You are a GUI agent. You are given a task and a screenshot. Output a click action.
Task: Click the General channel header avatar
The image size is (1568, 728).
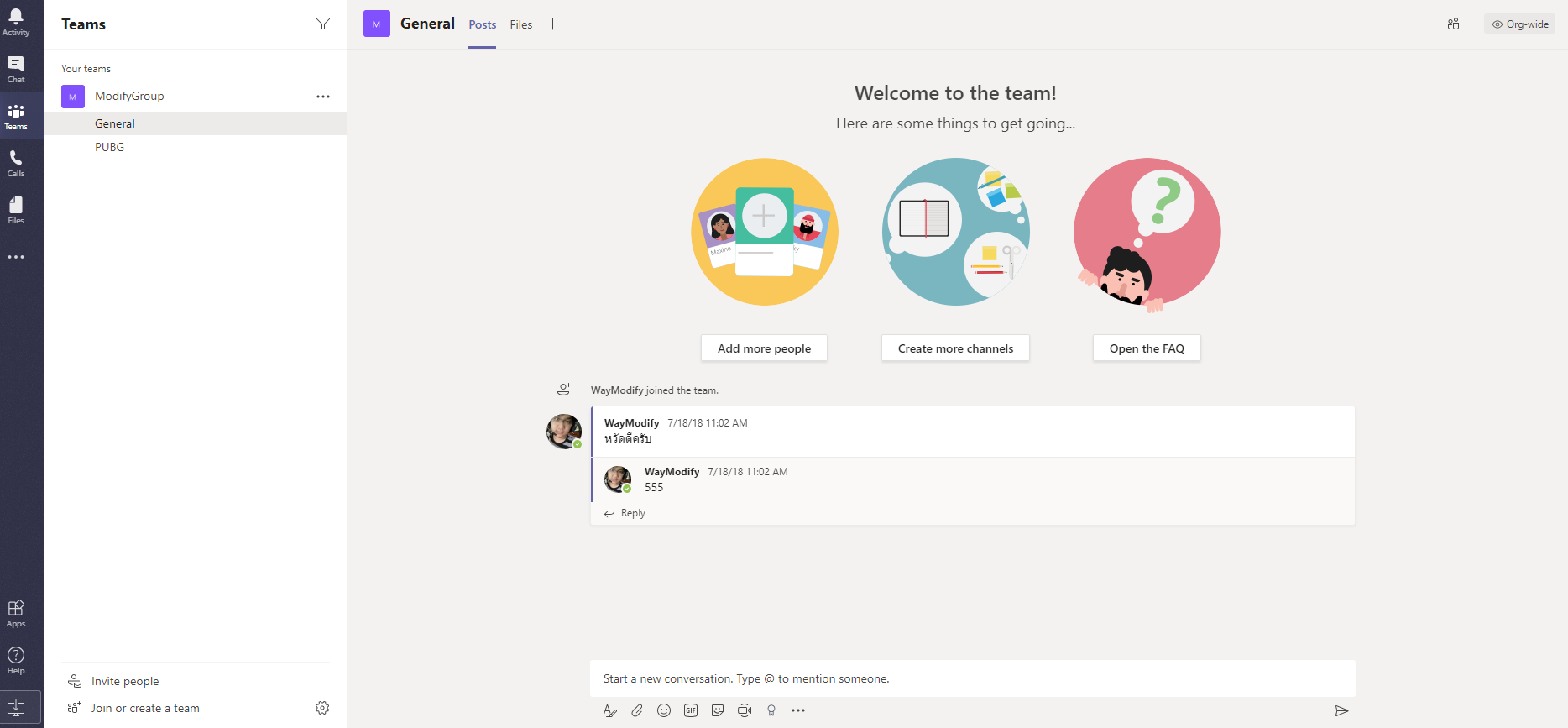[x=377, y=24]
